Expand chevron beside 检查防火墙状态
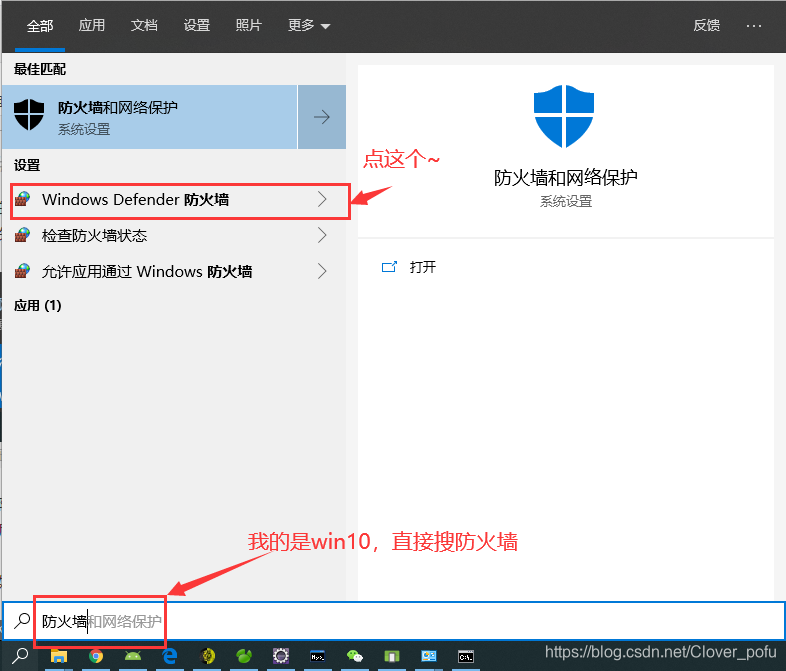The width and height of the screenshot is (786, 671). [x=322, y=236]
